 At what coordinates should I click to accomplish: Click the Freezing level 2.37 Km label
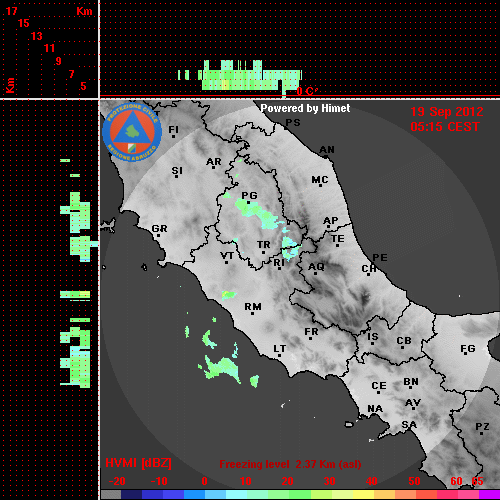[x=290, y=464]
